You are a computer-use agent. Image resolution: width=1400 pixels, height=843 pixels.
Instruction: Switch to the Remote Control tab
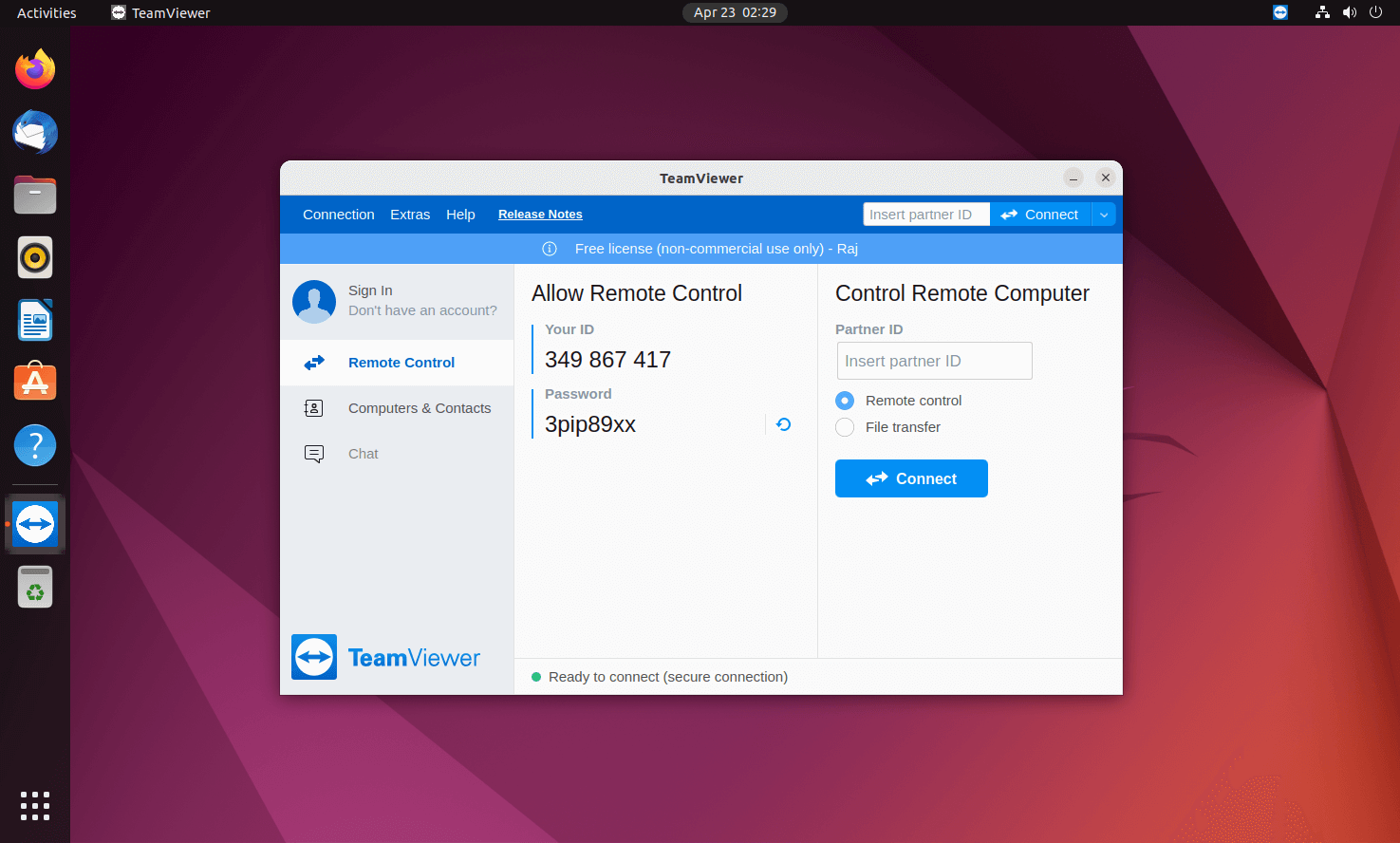[x=397, y=363]
